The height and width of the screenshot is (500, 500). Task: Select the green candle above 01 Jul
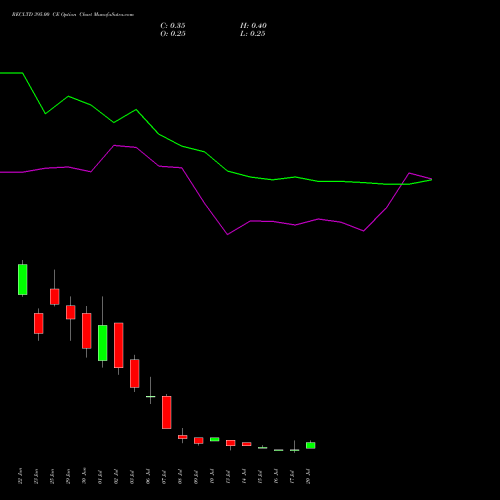[103, 343]
